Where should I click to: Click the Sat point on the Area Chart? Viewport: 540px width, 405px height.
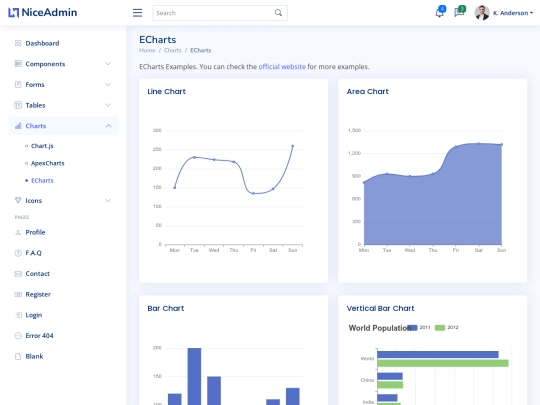coord(479,144)
